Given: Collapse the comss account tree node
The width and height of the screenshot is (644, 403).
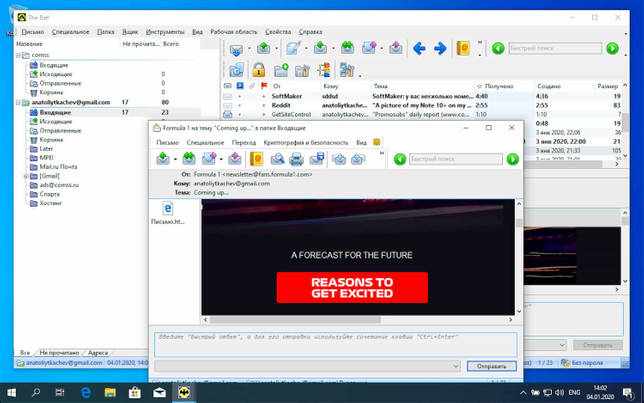Looking at the screenshot, I should click(18, 55).
